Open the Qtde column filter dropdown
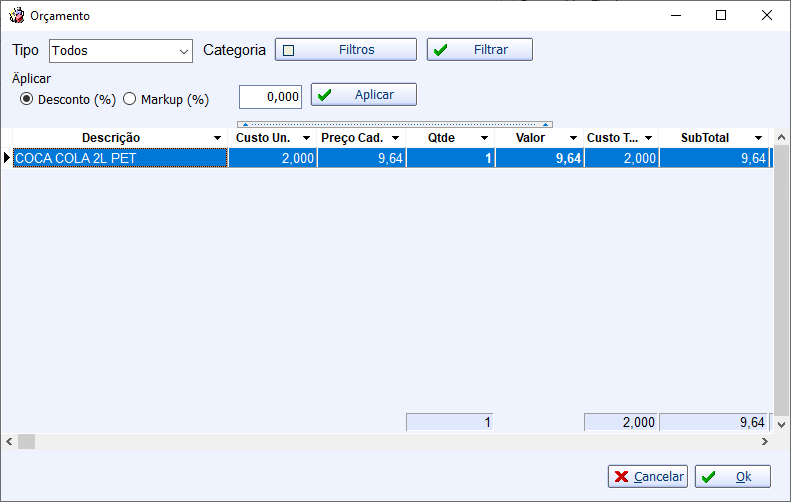 click(484, 138)
